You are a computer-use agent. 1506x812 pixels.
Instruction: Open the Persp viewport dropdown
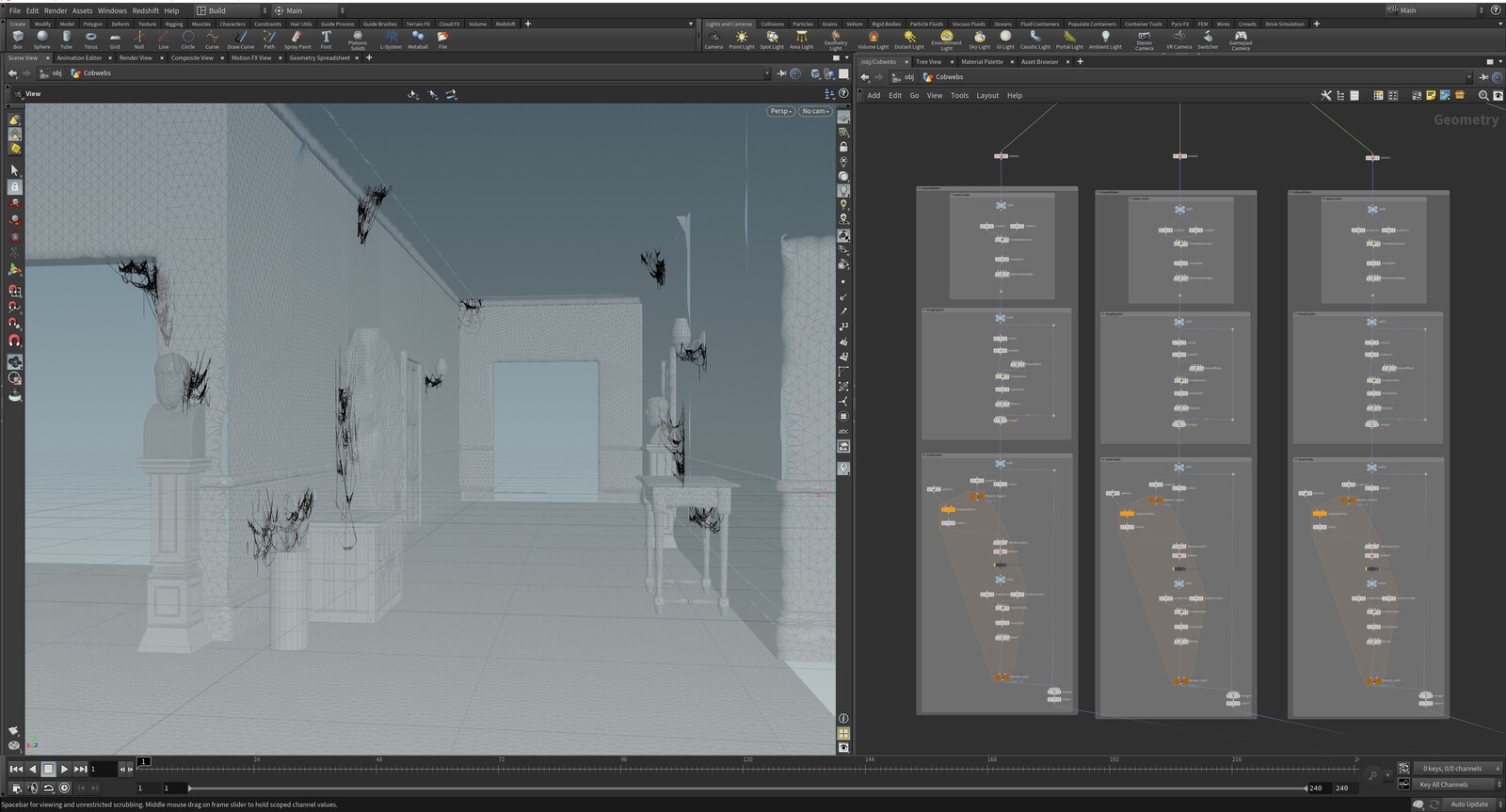coord(780,111)
